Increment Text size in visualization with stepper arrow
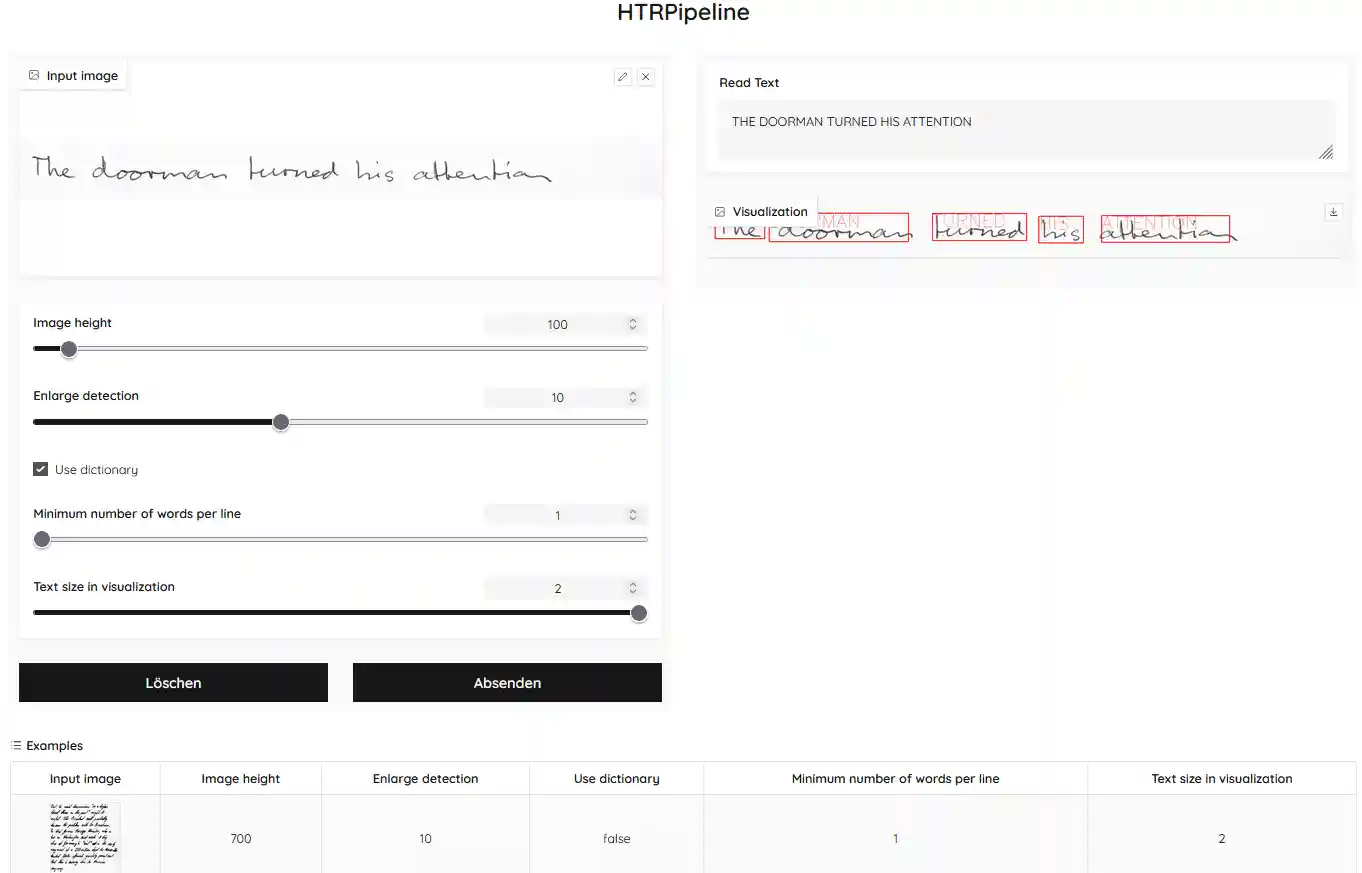Screen dimensions: 1362x873 click(632, 584)
